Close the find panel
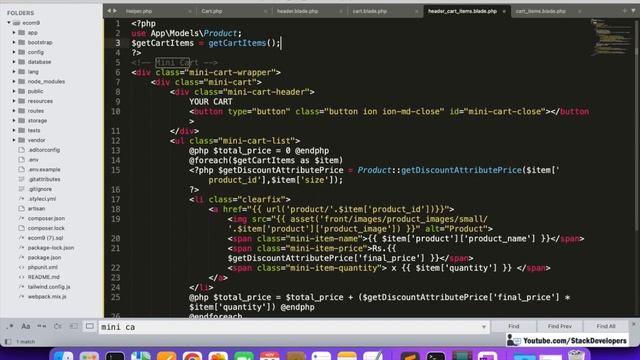Viewport: 640px width, 360px height. [x=633, y=324]
